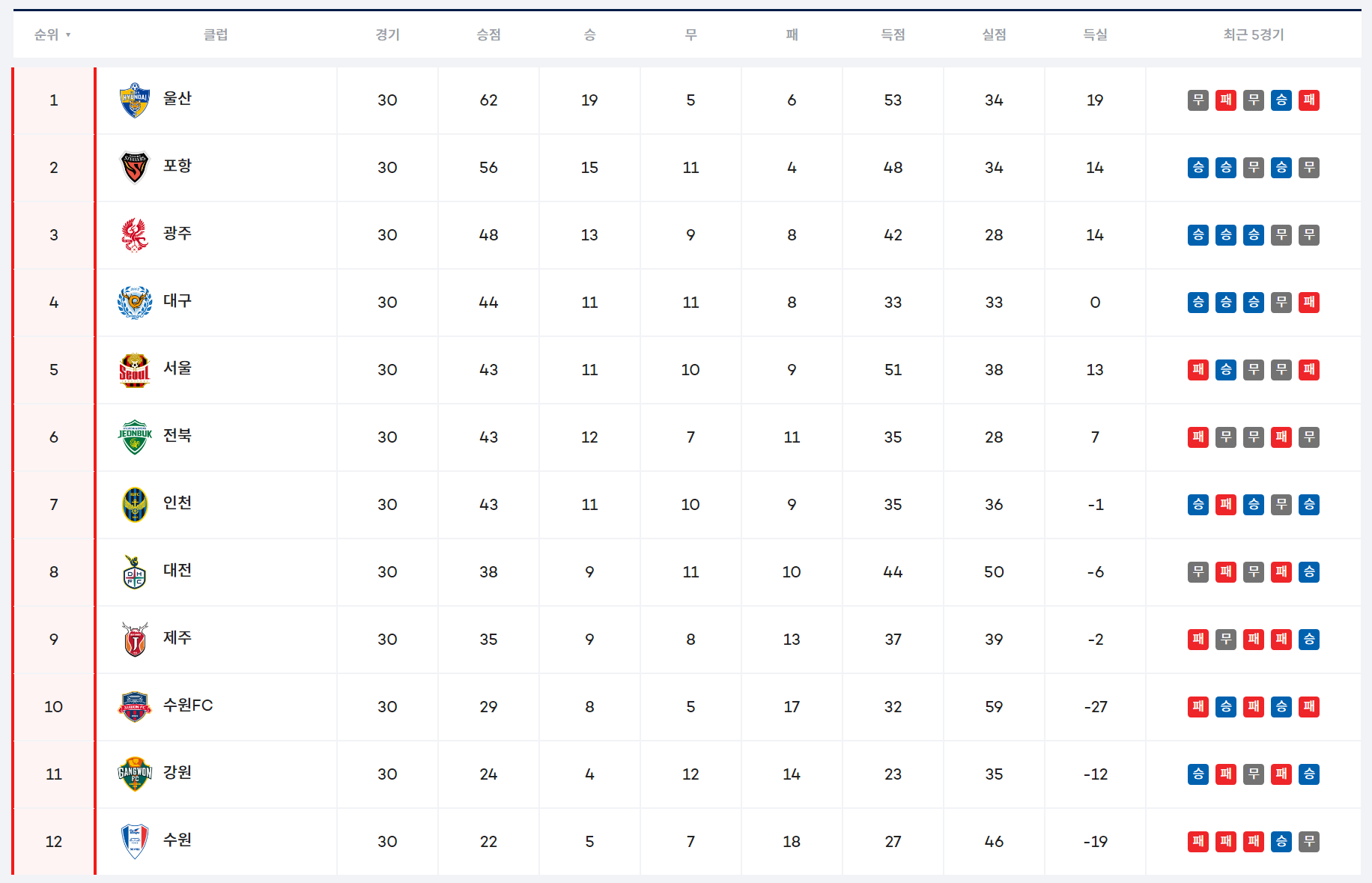
Task: Click the 클럽 column header
Action: point(216,34)
